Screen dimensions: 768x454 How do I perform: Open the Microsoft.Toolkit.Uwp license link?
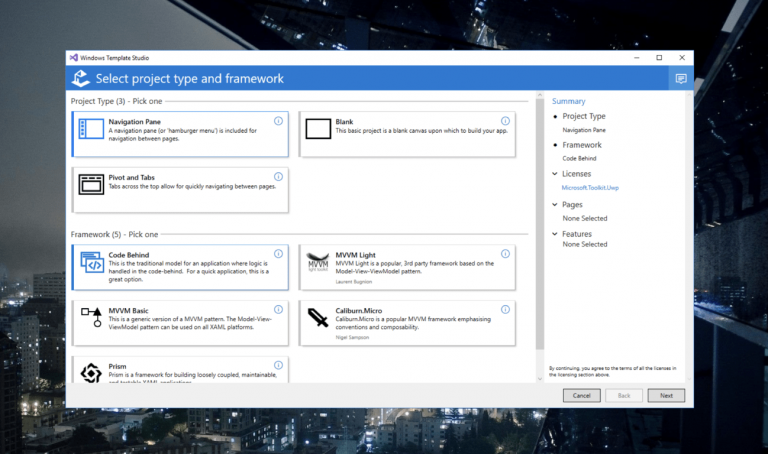(x=590, y=188)
